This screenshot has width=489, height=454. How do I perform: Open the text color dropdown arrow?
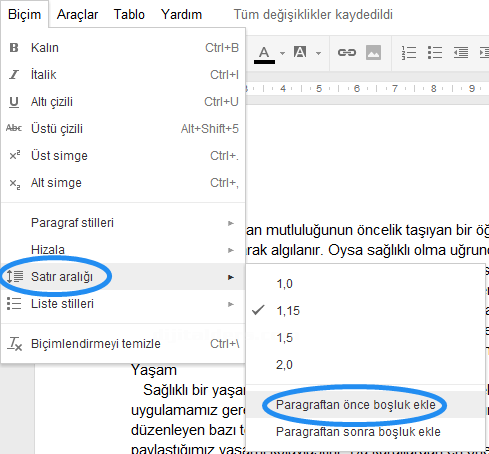coord(282,53)
